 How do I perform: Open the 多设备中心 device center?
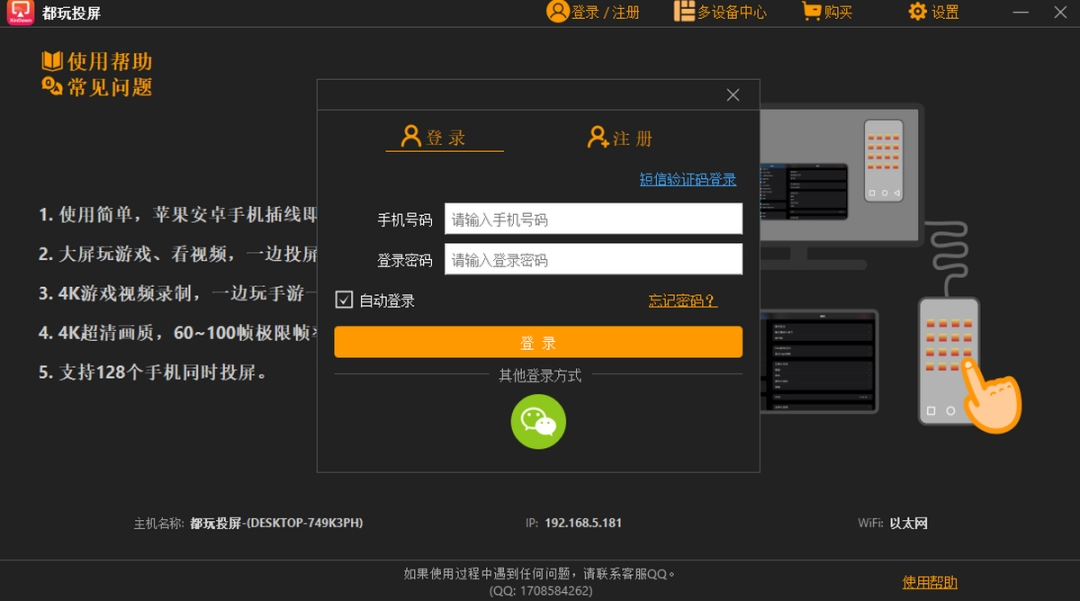point(719,12)
